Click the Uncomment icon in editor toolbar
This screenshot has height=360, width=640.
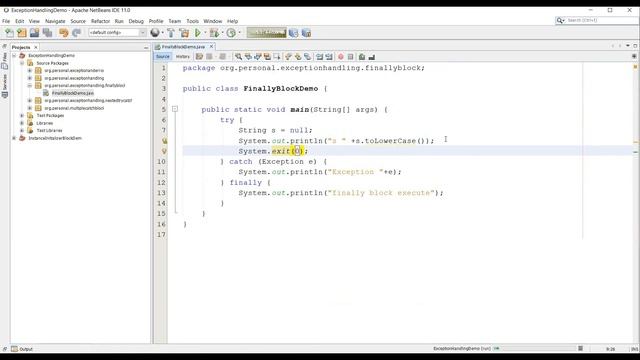[372, 57]
